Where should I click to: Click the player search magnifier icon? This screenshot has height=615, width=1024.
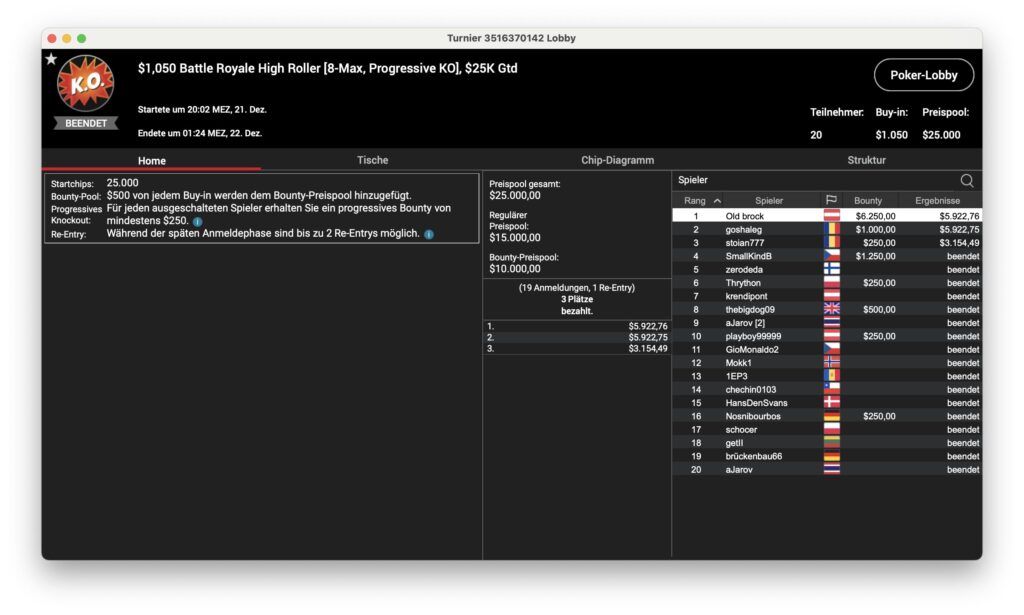click(967, 181)
